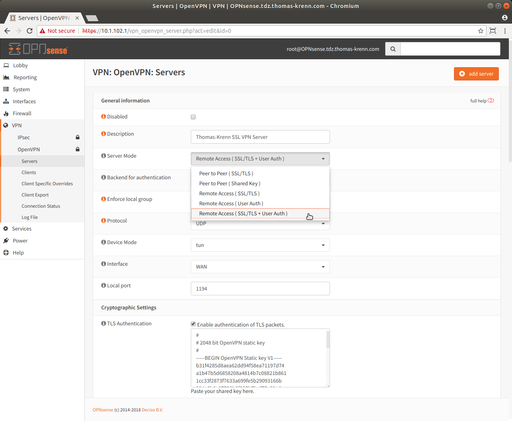Toggle the full help switch
Viewport: 512px width, 421px height.
coord(491,101)
